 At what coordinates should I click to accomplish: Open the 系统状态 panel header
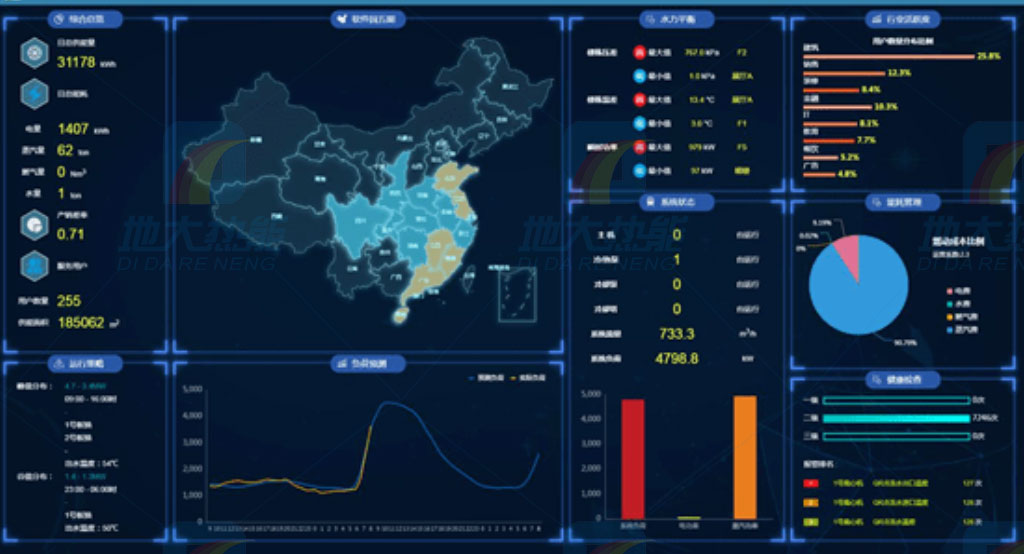coord(677,201)
